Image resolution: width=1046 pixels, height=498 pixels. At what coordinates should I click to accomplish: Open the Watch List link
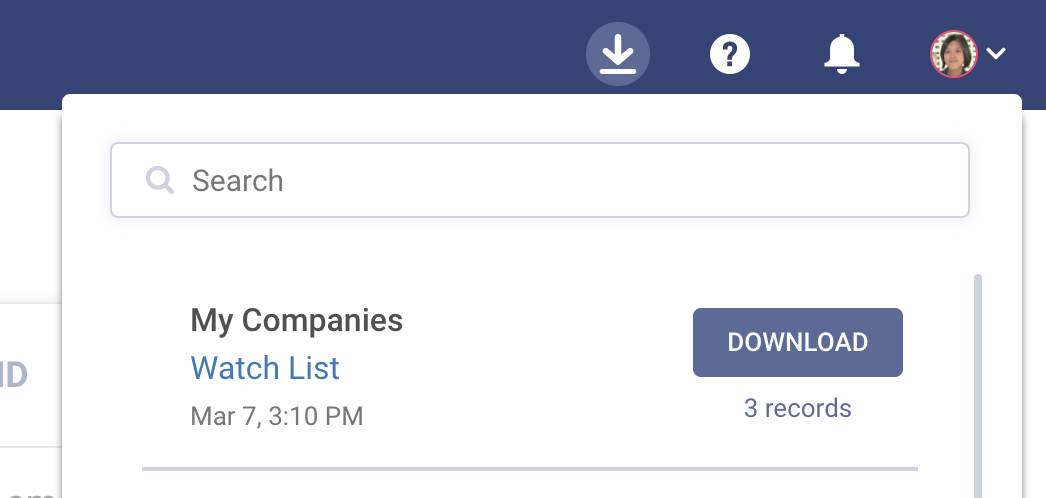265,368
